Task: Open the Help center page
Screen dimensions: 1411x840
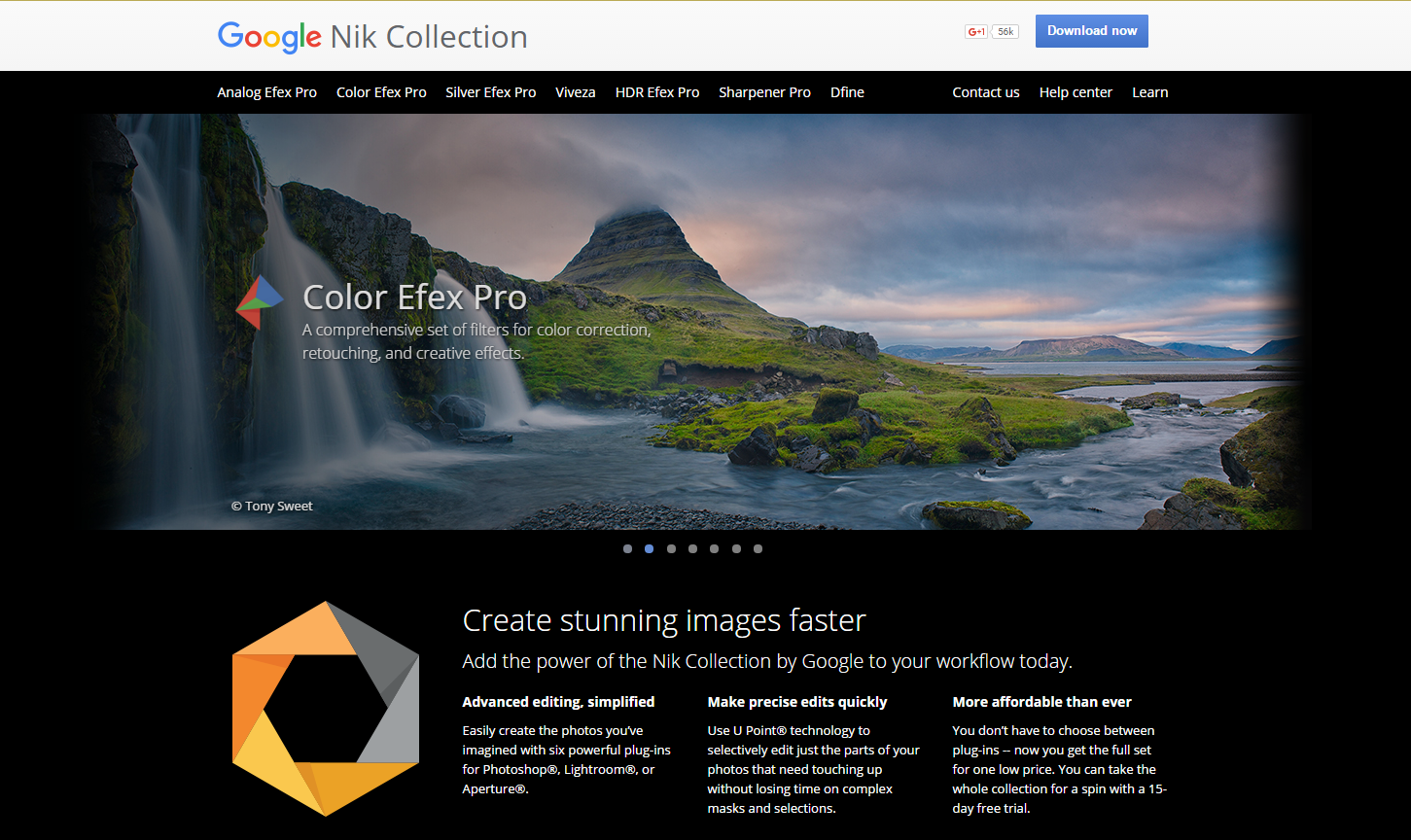Action: point(1076,91)
